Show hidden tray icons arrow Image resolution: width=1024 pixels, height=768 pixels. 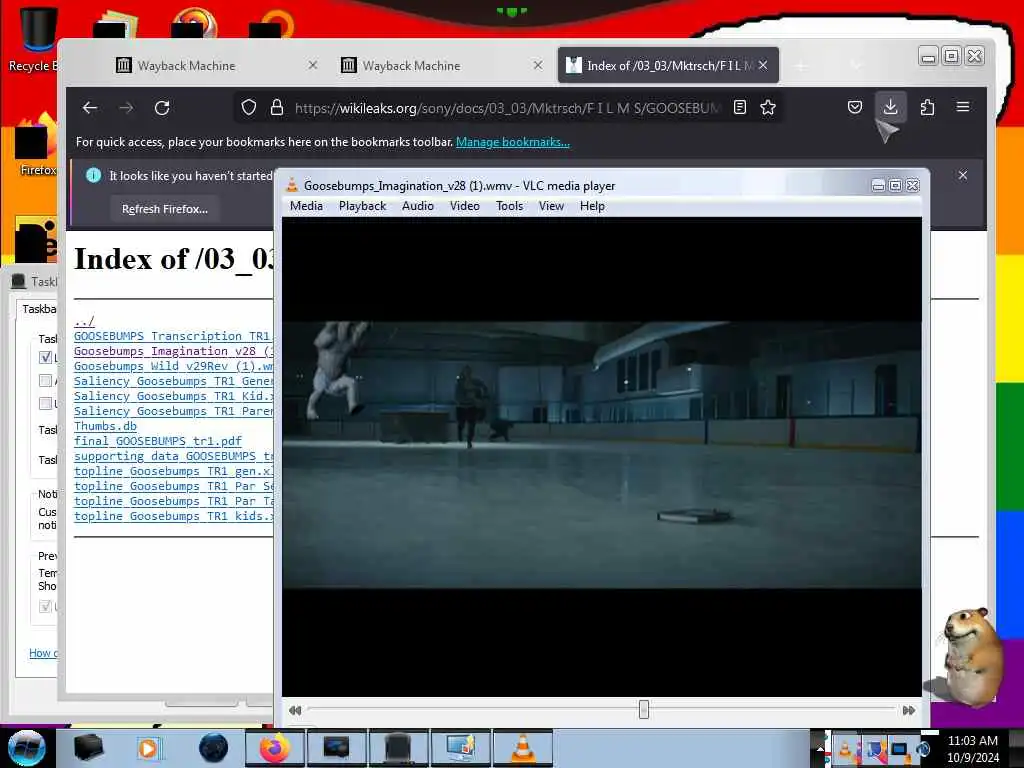pos(819,748)
